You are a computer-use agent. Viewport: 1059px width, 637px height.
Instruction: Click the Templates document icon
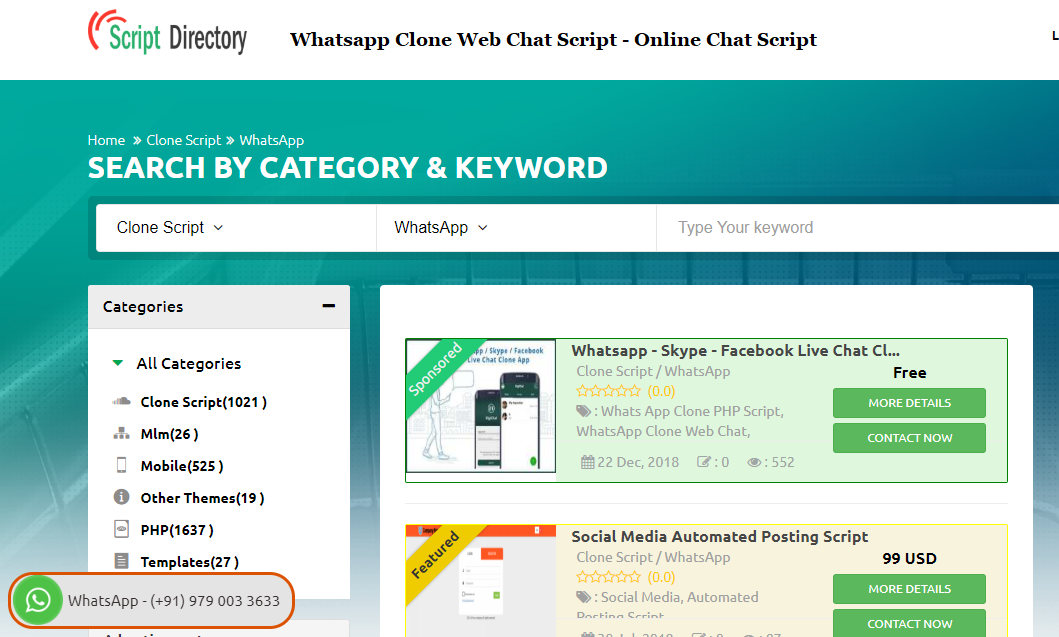pos(120,561)
